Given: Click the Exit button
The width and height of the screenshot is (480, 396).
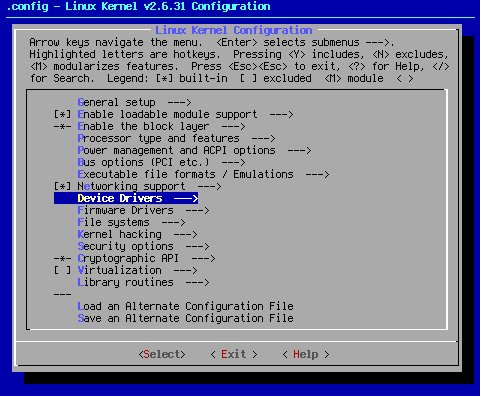Looking at the screenshot, I should (234, 354).
